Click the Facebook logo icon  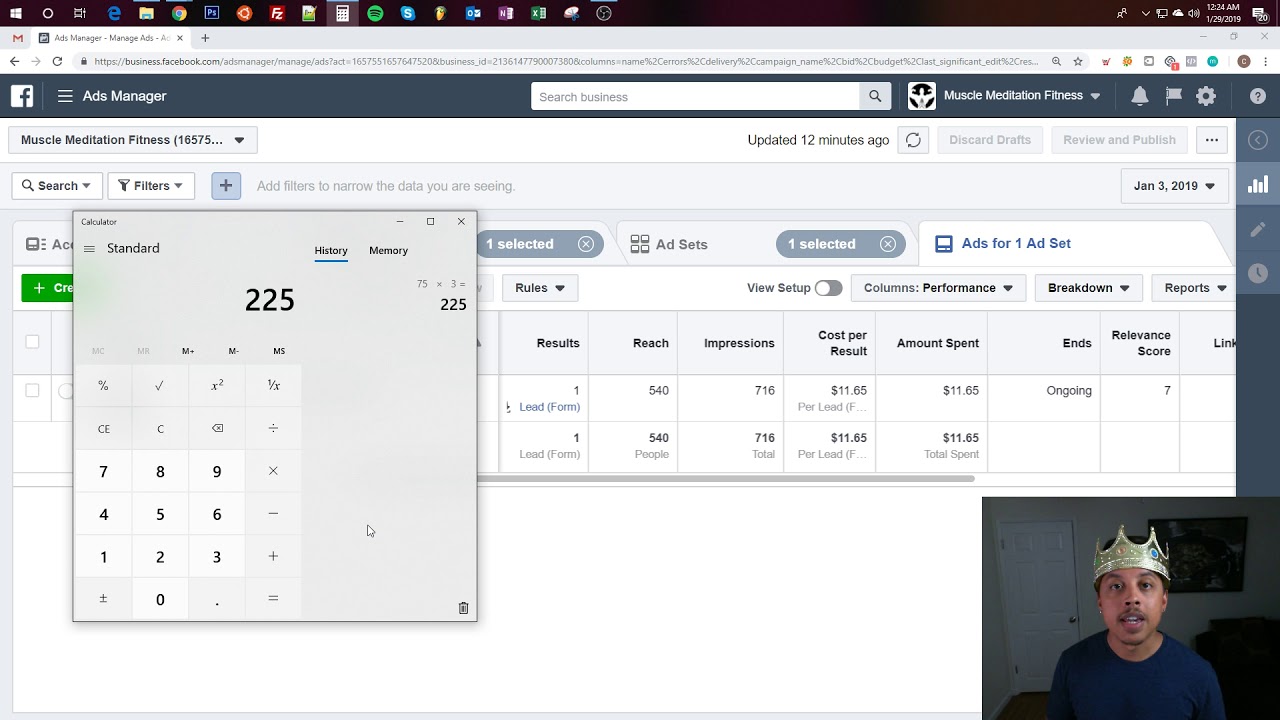point(22,96)
